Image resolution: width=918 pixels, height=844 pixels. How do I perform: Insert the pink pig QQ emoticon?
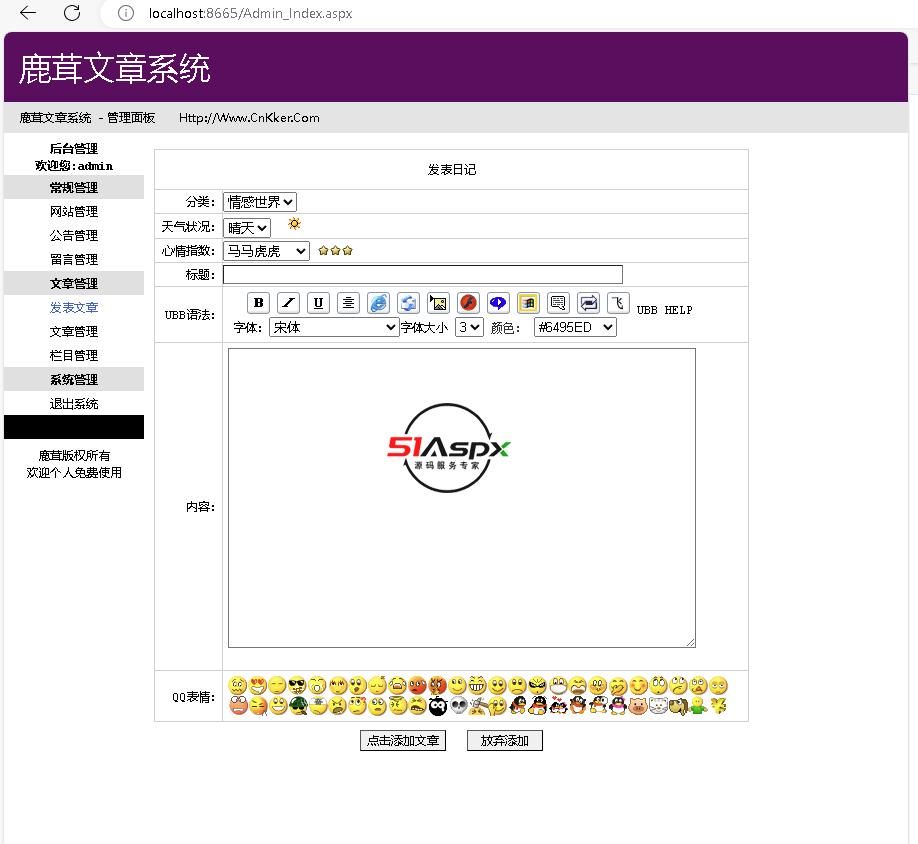tap(637, 706)
